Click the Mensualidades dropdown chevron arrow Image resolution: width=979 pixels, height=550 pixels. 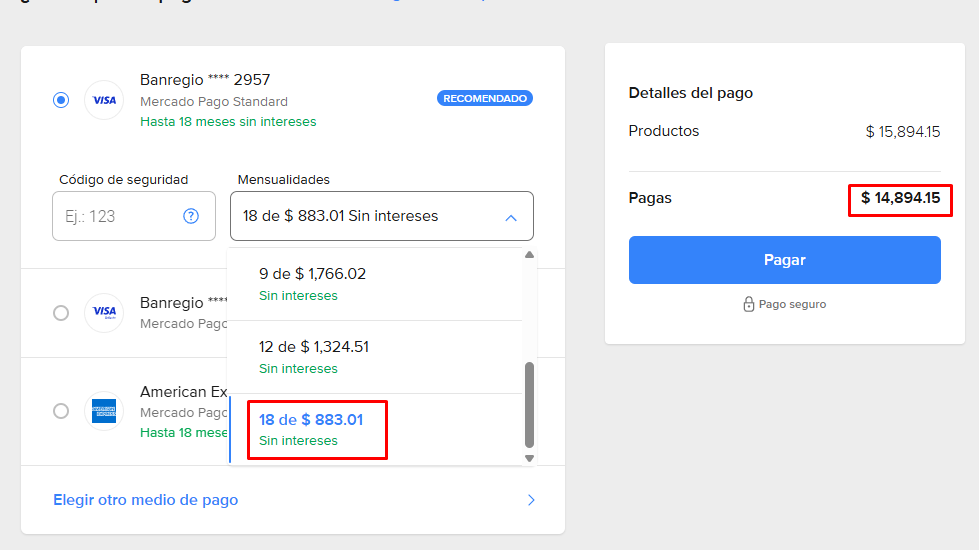[511, 217]
